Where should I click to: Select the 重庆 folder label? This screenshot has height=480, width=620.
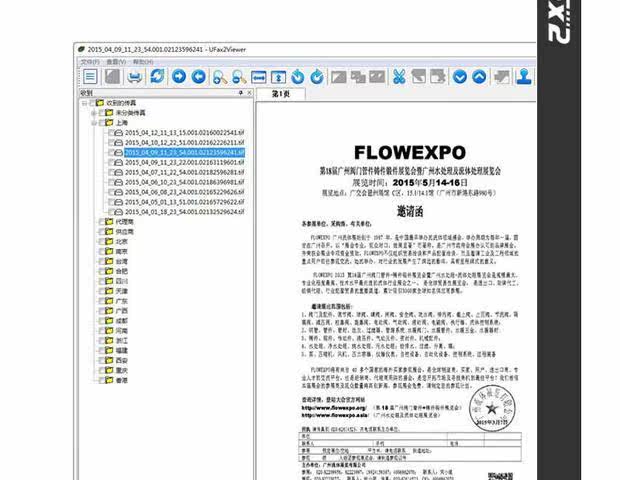coord(122,370)
